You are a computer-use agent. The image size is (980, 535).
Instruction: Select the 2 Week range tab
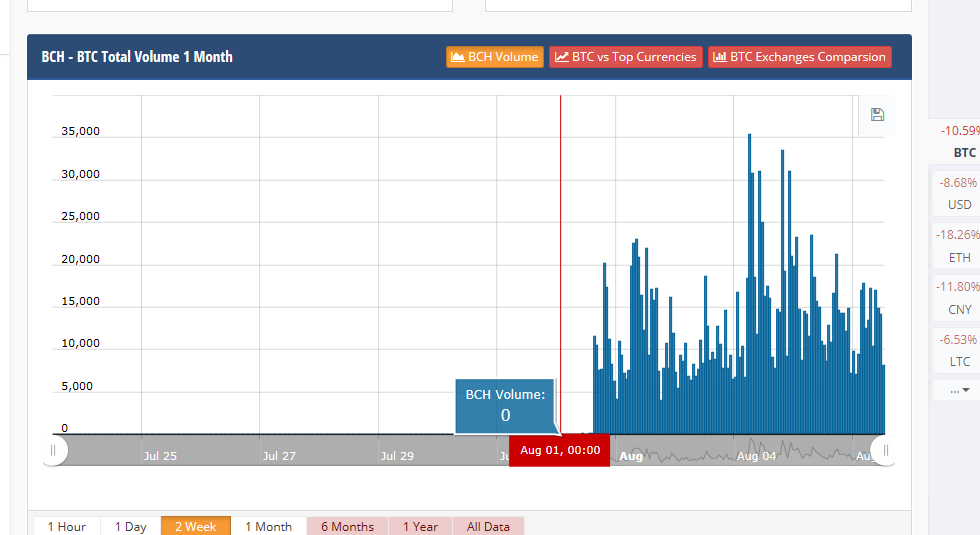pos(196,526)
